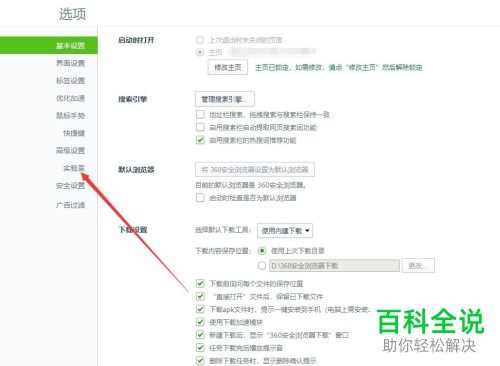This screenshot has height=366, width=500.
Task: Click the 下载内容保存位置 label
Action: click(x=223, y=251)
